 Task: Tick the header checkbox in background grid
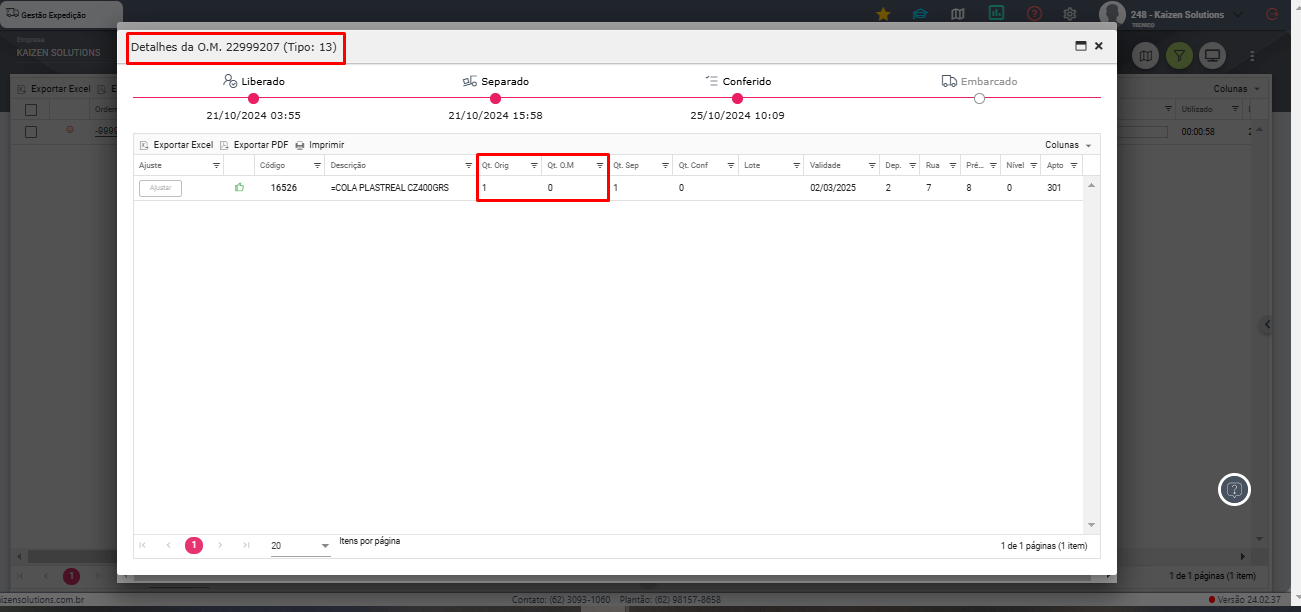pos(31,109)
